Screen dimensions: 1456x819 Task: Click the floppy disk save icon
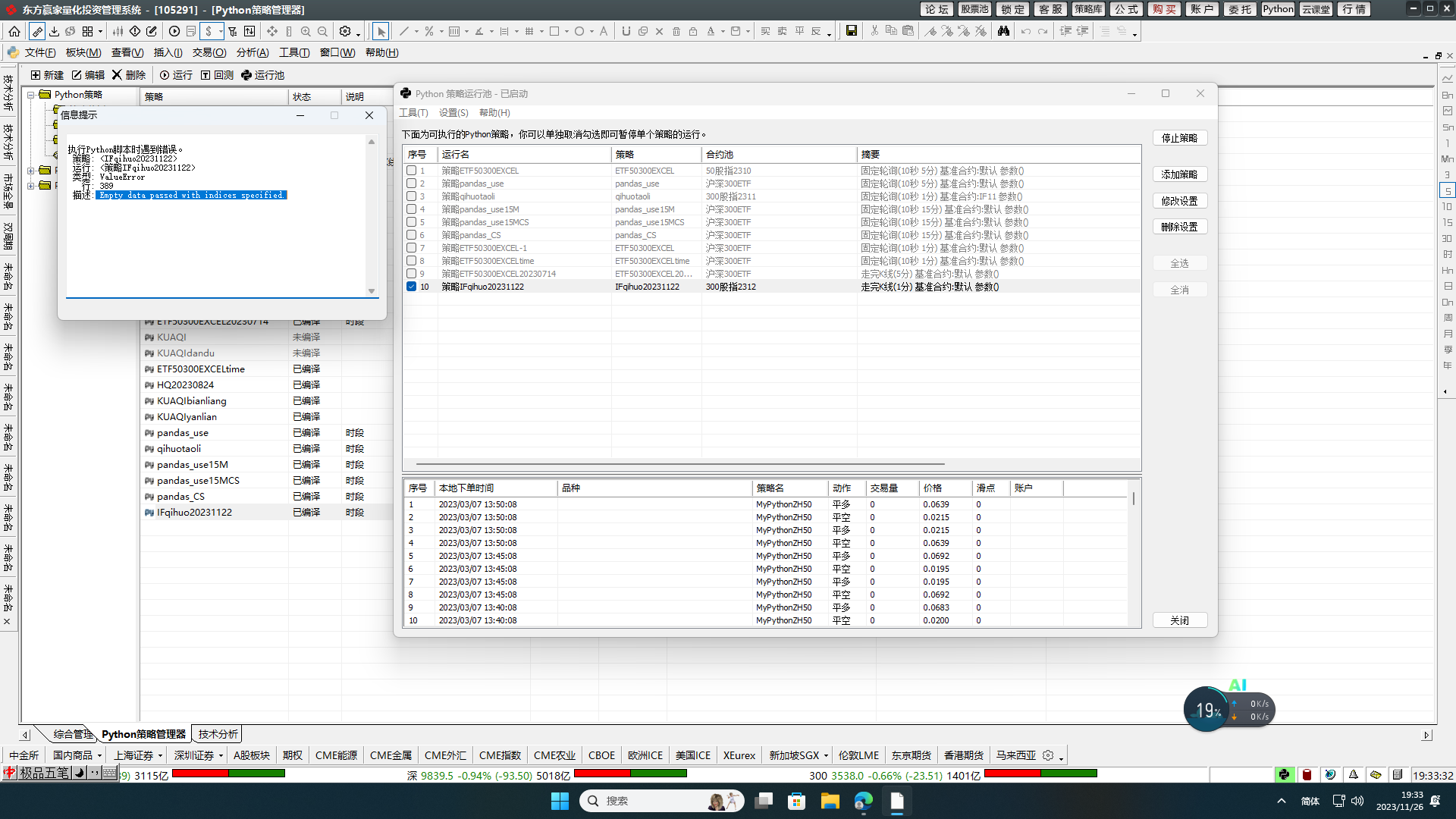(x=852, y=31)
